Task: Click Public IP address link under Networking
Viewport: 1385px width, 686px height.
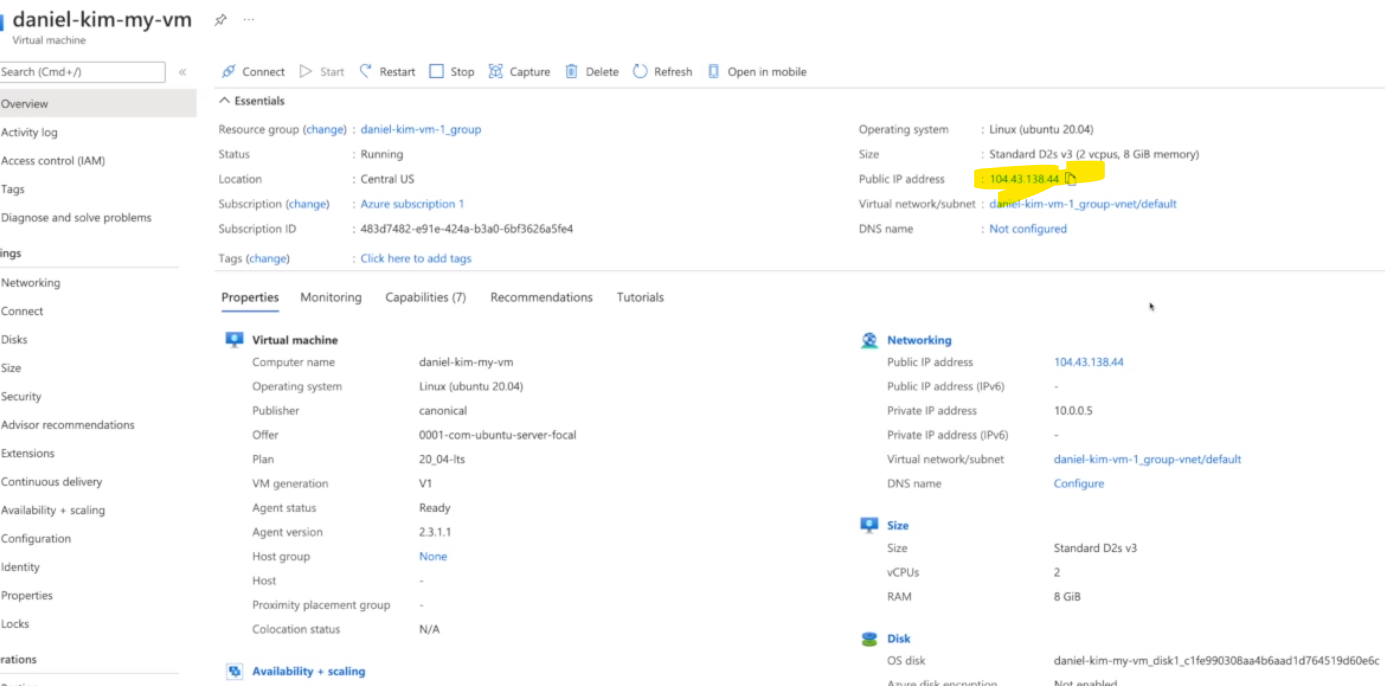Action: [x=1089, y=362]
